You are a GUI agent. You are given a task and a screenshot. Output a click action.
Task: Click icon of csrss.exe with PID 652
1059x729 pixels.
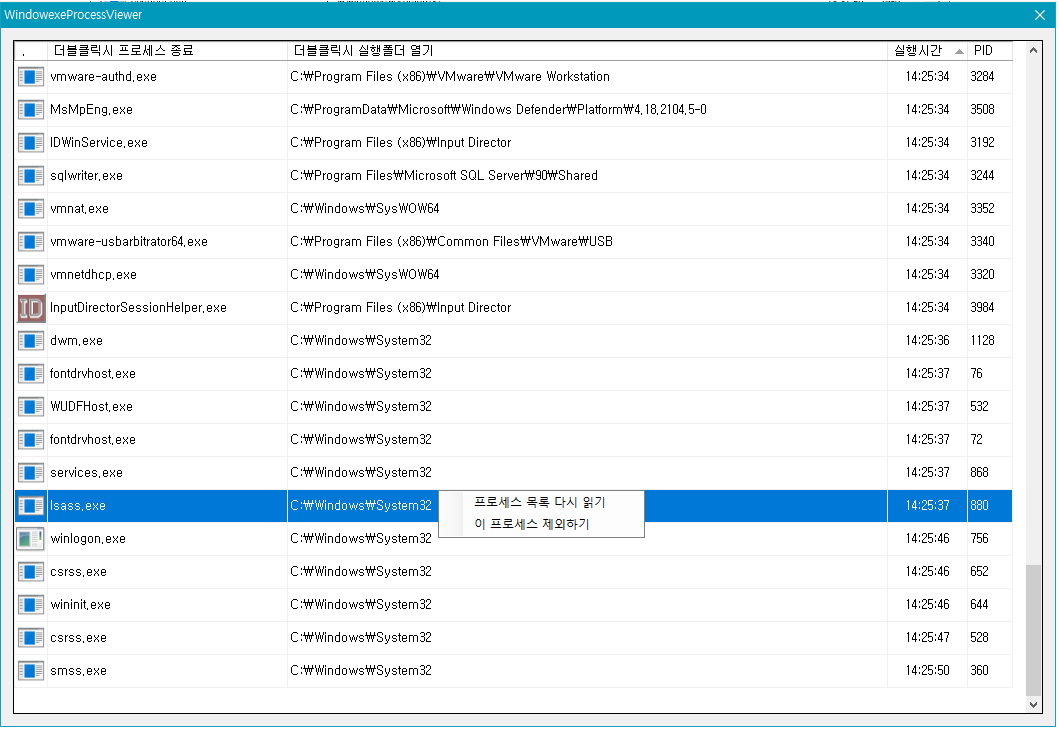[30, 572]
